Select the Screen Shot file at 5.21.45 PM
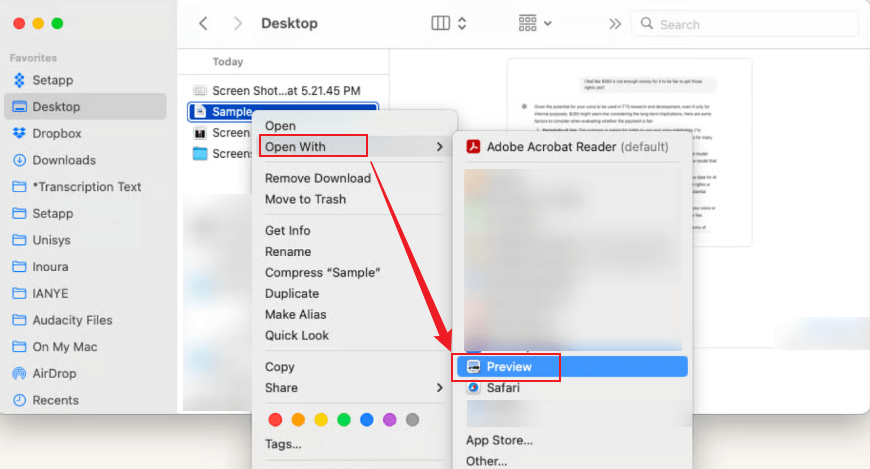870x469 pixels. [x=284, y=90]
